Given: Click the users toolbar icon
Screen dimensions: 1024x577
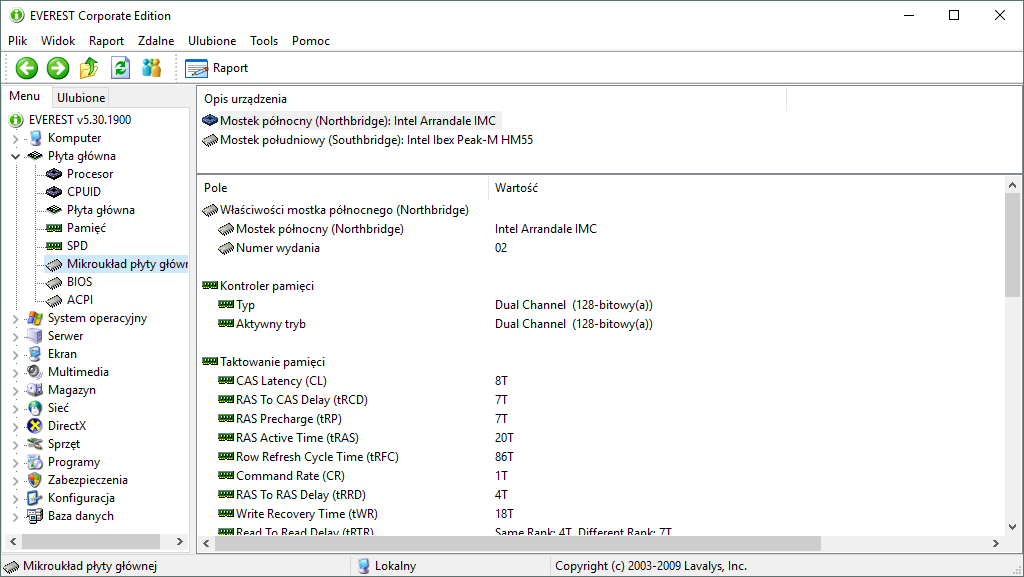Looking at the screenshot, I should (x=151, y=68).
